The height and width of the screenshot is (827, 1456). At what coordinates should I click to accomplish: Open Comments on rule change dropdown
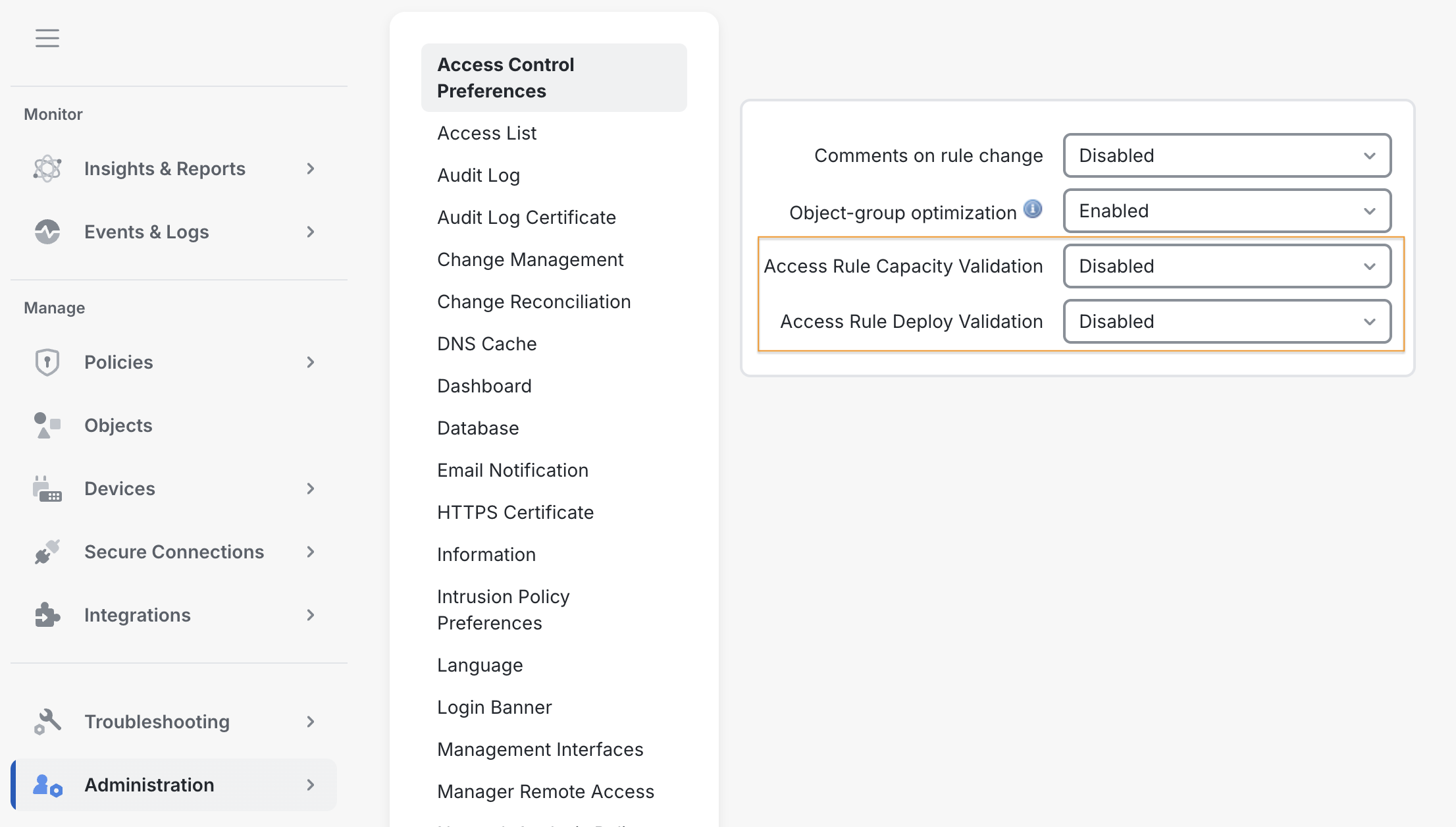(x=1227, y=155)
